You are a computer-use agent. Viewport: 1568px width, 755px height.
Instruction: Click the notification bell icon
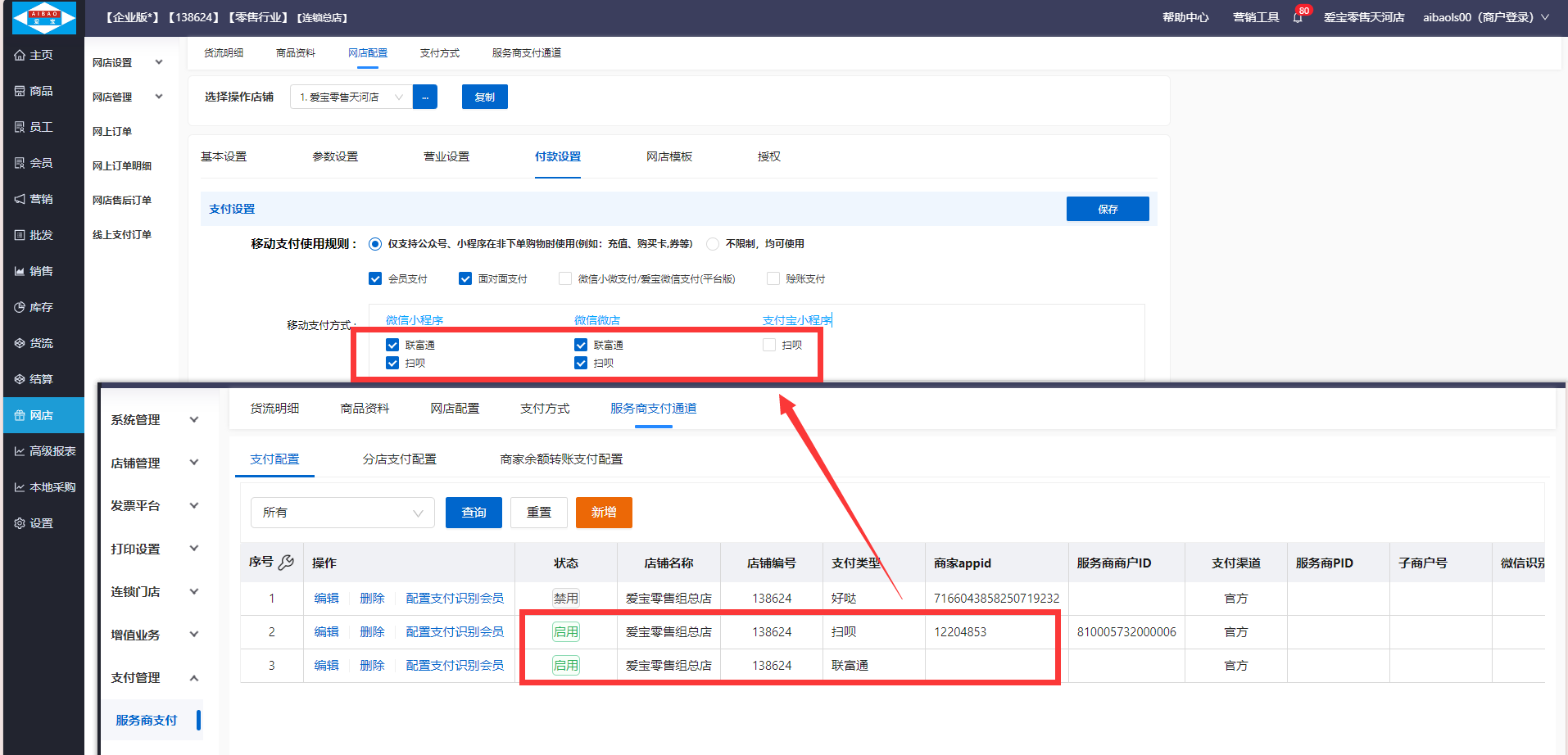coord(1298,17)
